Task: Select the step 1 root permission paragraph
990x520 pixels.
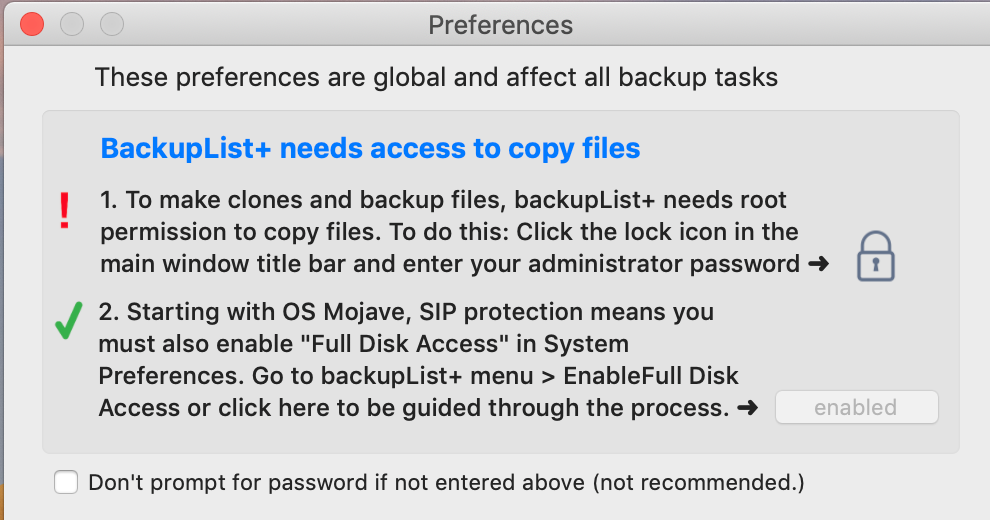Action: (449, 233)
